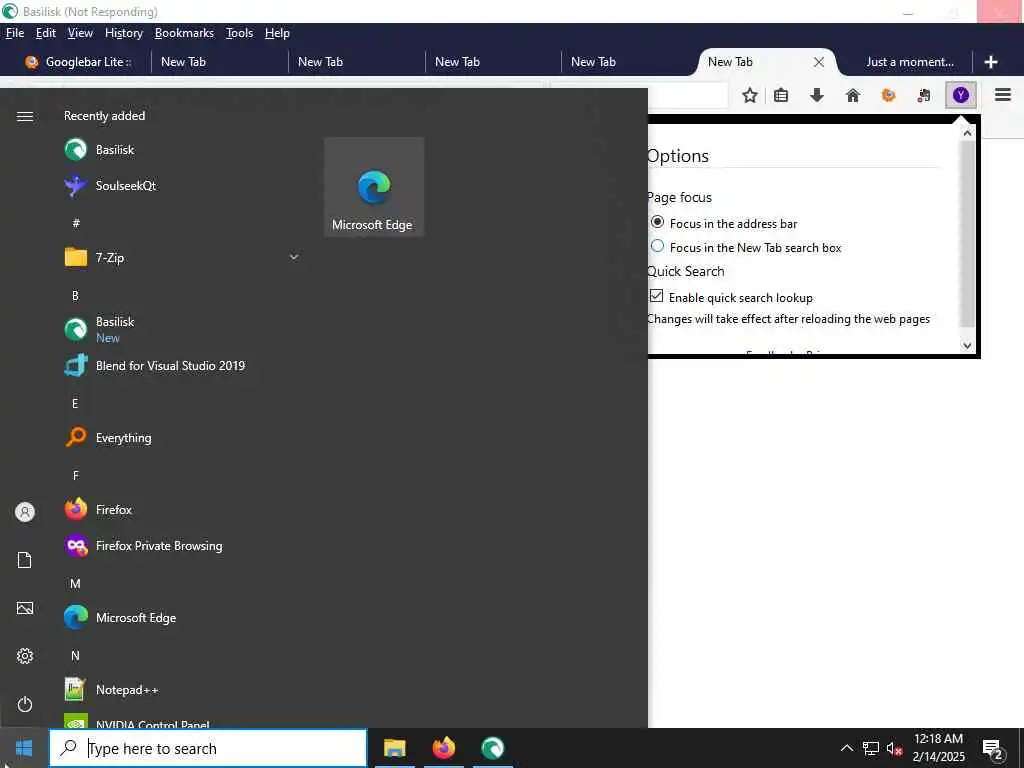The image size is (1024, 768).
Task: Open the Edit menu
Action: 46,33
